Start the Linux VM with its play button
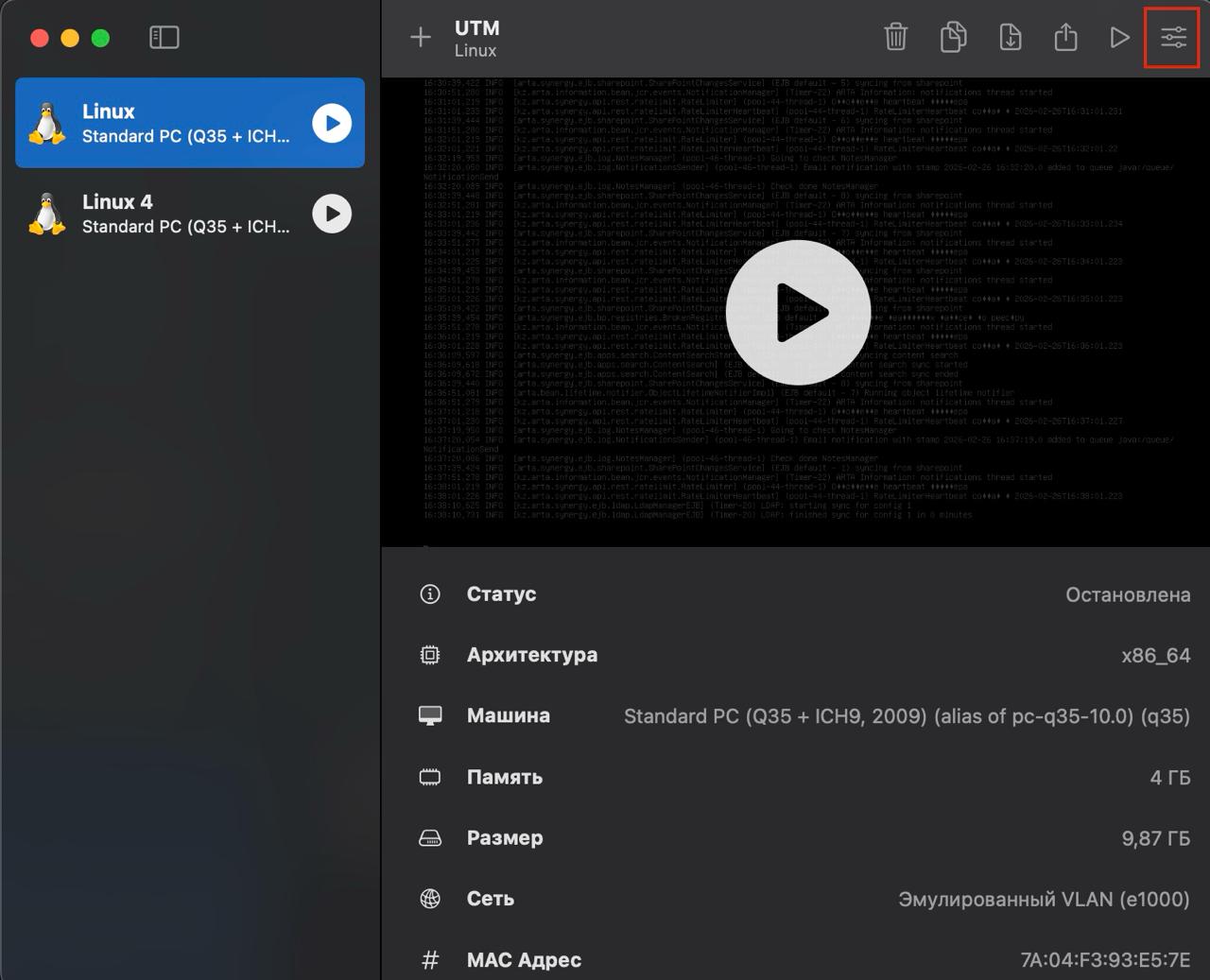The width and height of the screenshot is (1210, 980). 332,123
